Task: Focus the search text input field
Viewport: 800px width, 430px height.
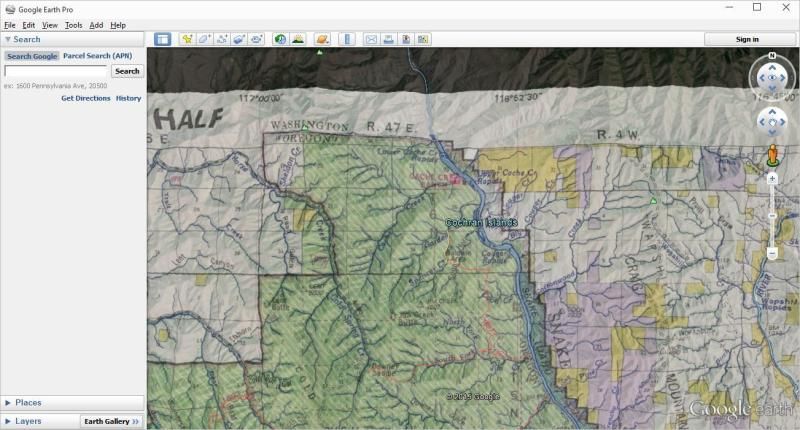Action: point(56,71)
